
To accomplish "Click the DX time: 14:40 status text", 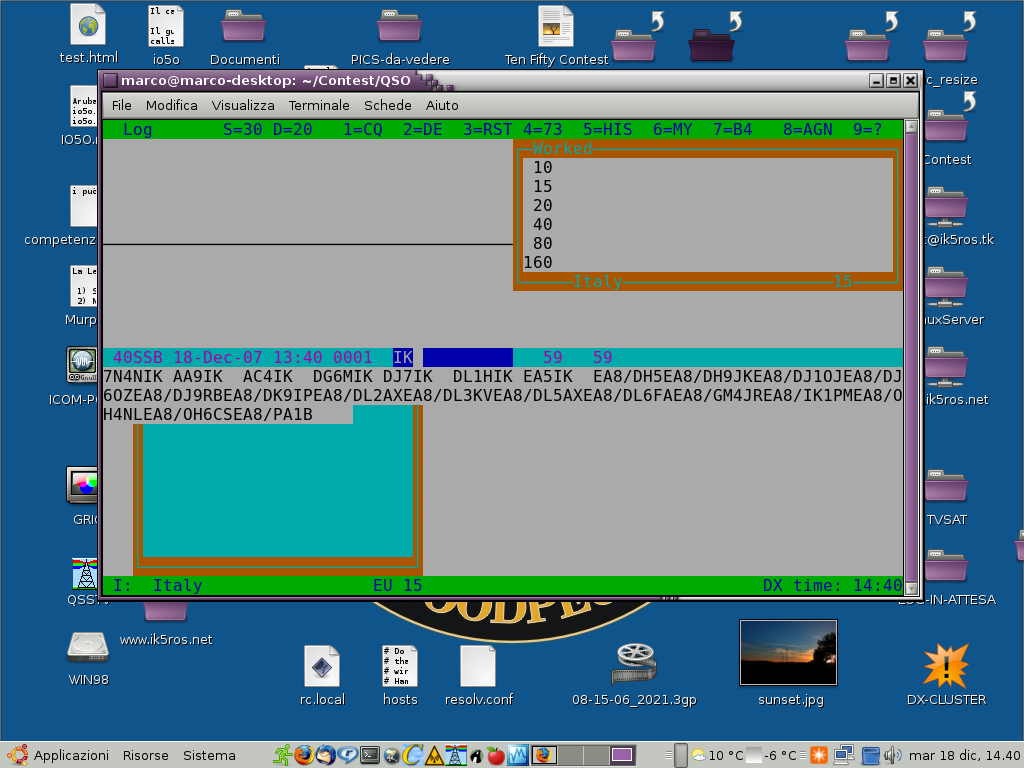I will click(x=832, y=585).
